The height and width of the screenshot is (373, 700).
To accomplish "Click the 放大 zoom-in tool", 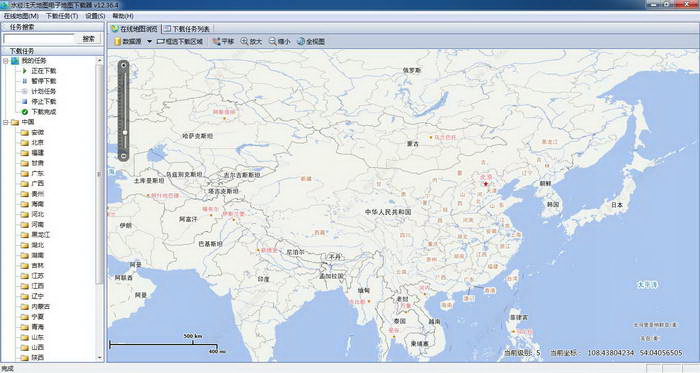I will (x=251, y=41).
